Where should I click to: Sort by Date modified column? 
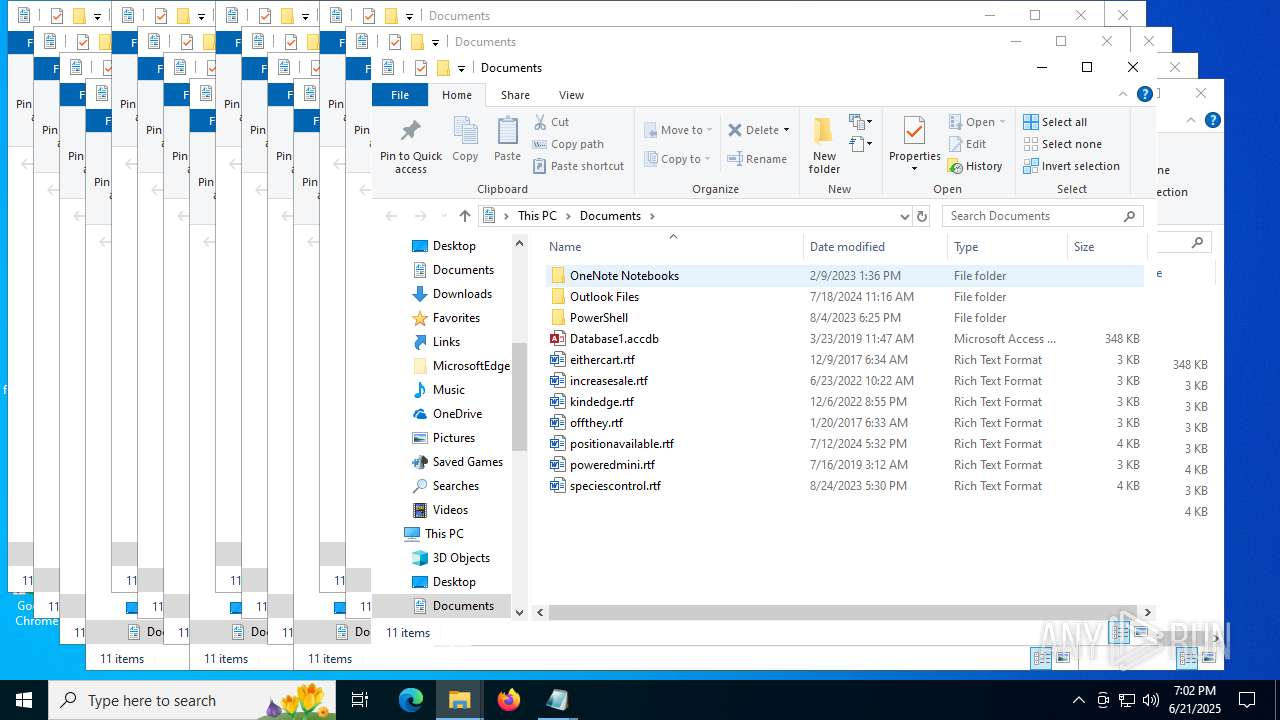pyautogui.click(x=875, y=246)
